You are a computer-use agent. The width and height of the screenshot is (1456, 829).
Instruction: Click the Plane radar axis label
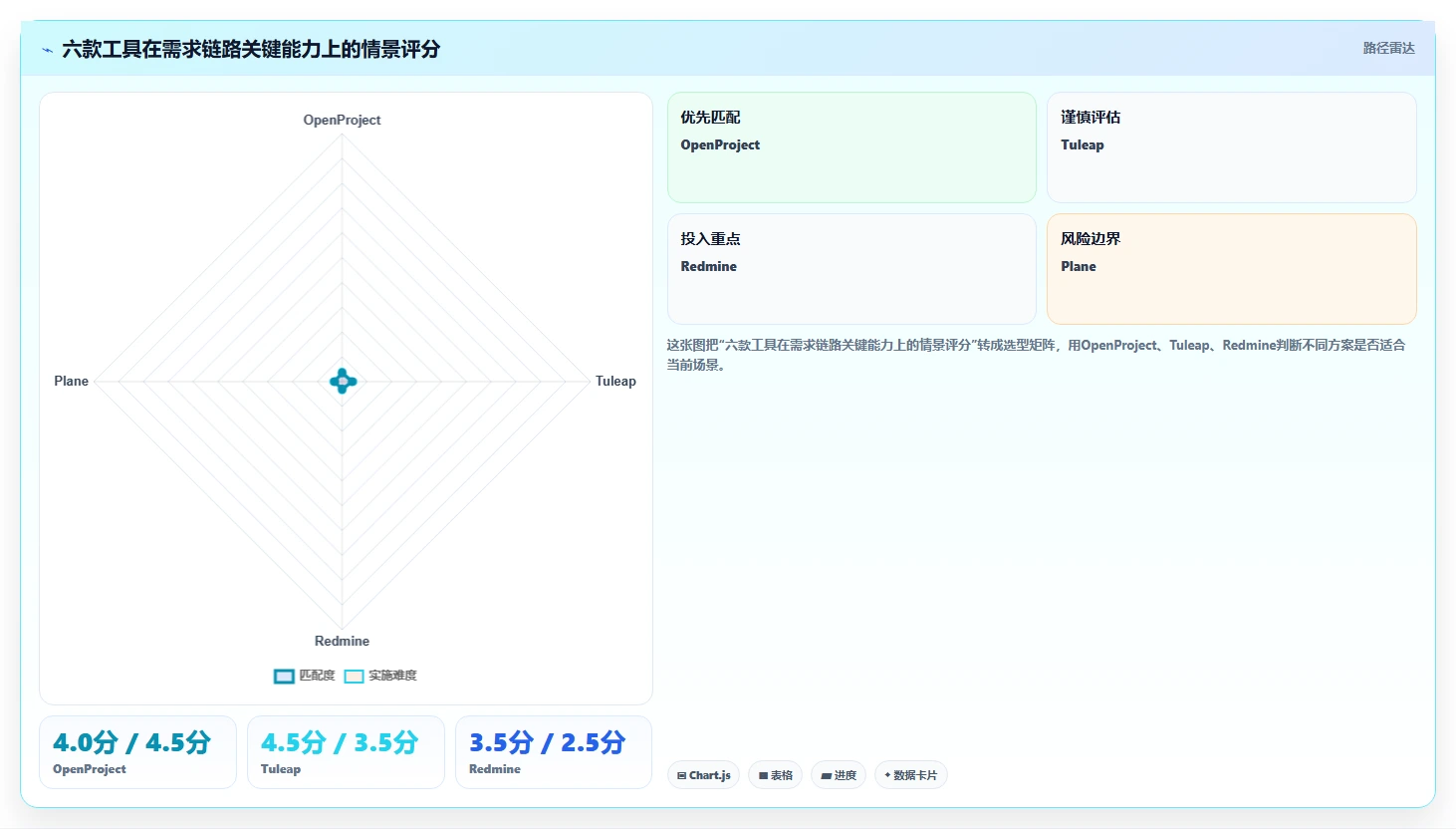coord(71,381)
